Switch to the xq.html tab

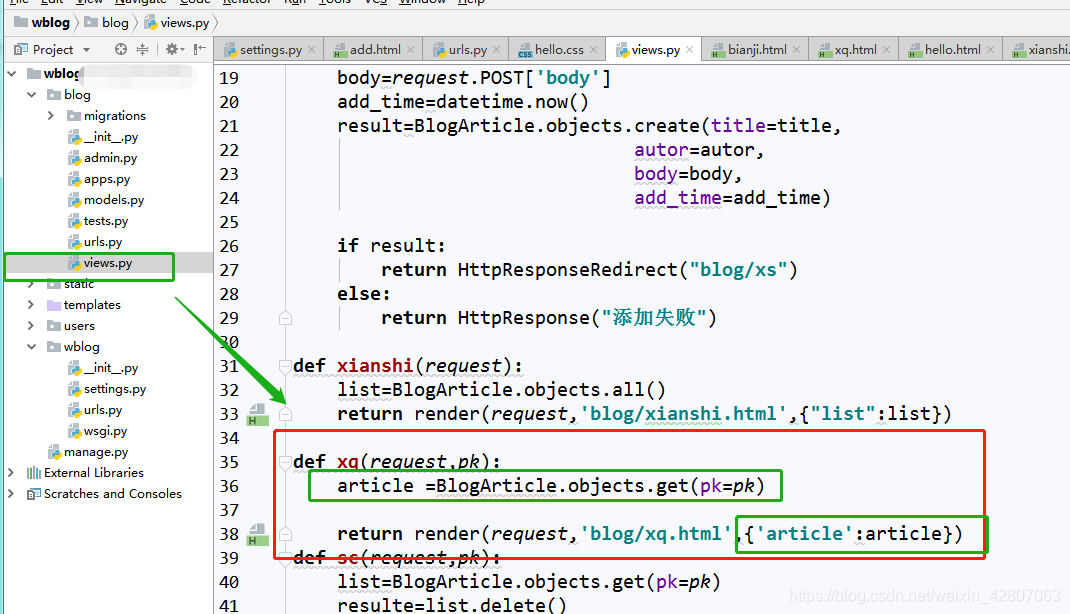855,50
